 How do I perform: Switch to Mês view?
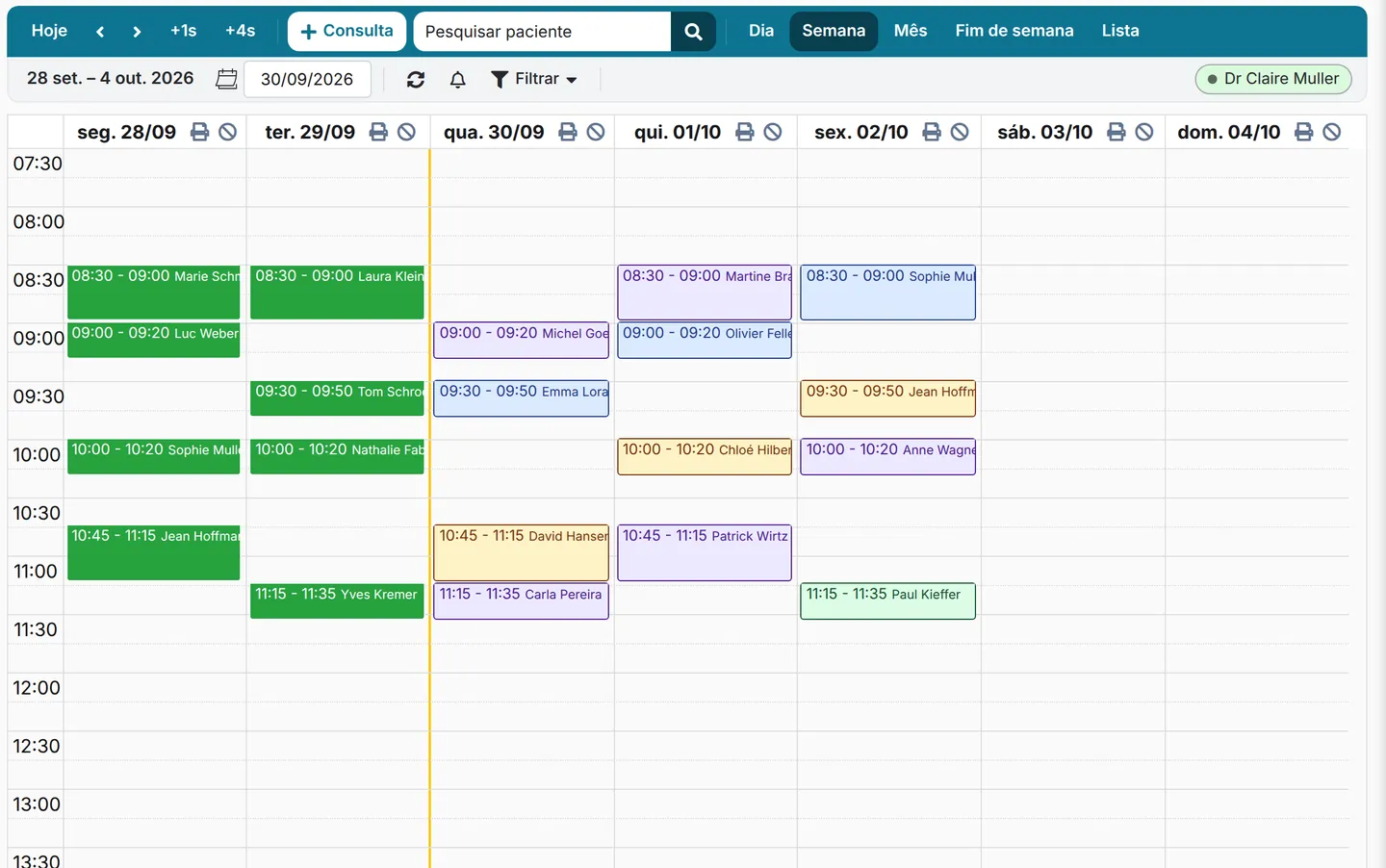911,31
